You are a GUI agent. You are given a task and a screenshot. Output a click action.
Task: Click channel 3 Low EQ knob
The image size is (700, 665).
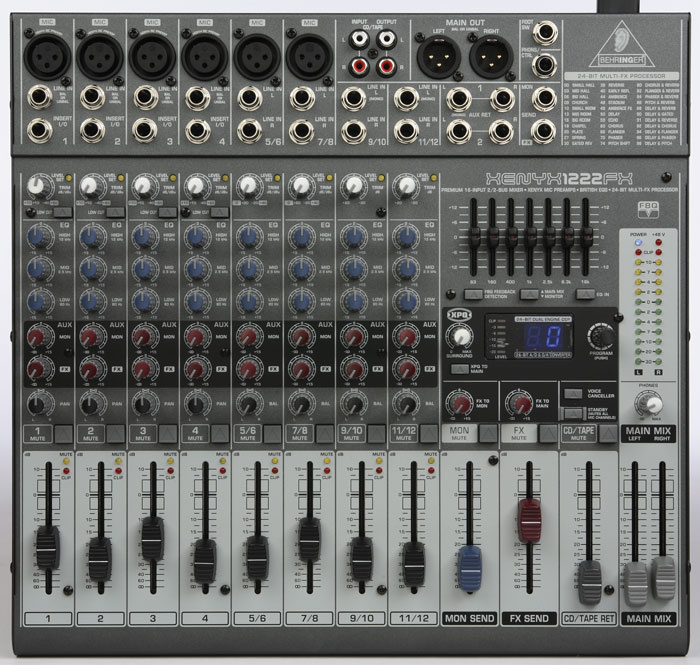[143, 302]
